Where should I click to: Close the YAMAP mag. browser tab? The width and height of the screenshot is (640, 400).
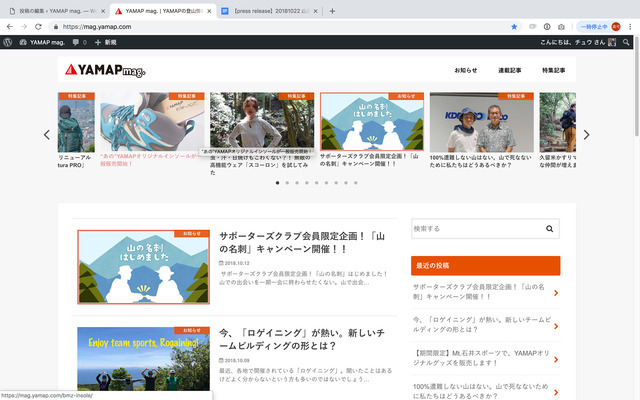click(209, 11)
